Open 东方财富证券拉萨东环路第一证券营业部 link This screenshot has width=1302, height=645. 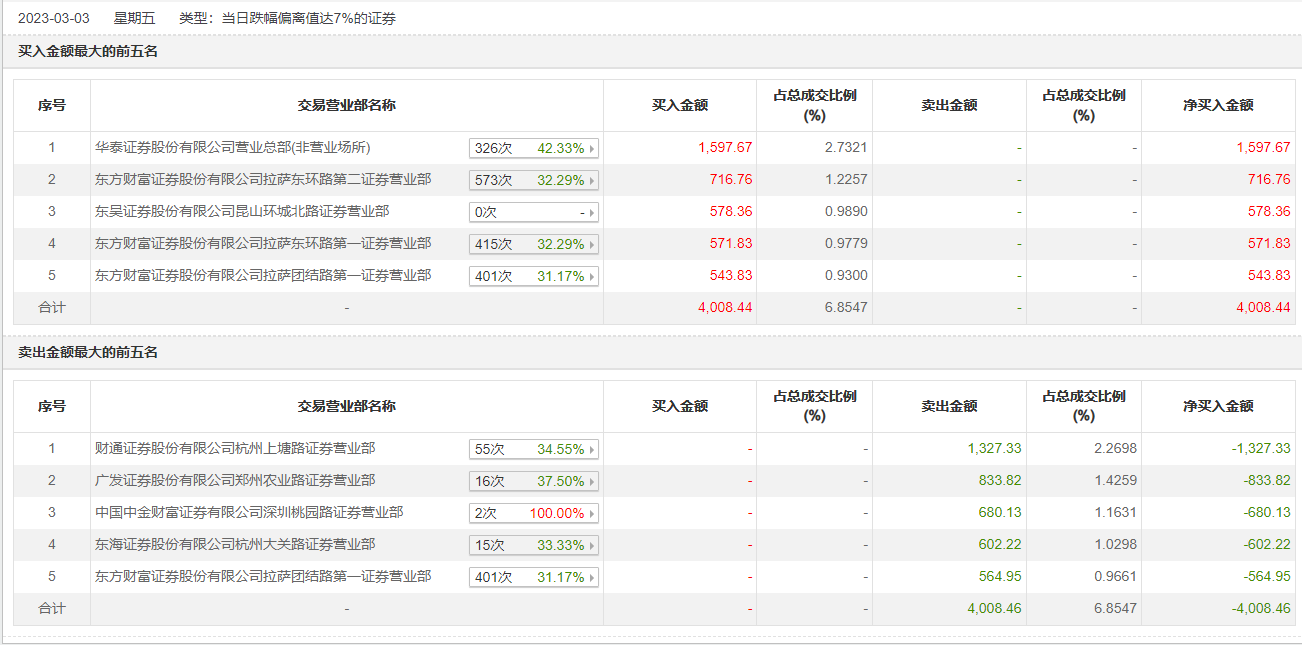click(x=263, y=244)
